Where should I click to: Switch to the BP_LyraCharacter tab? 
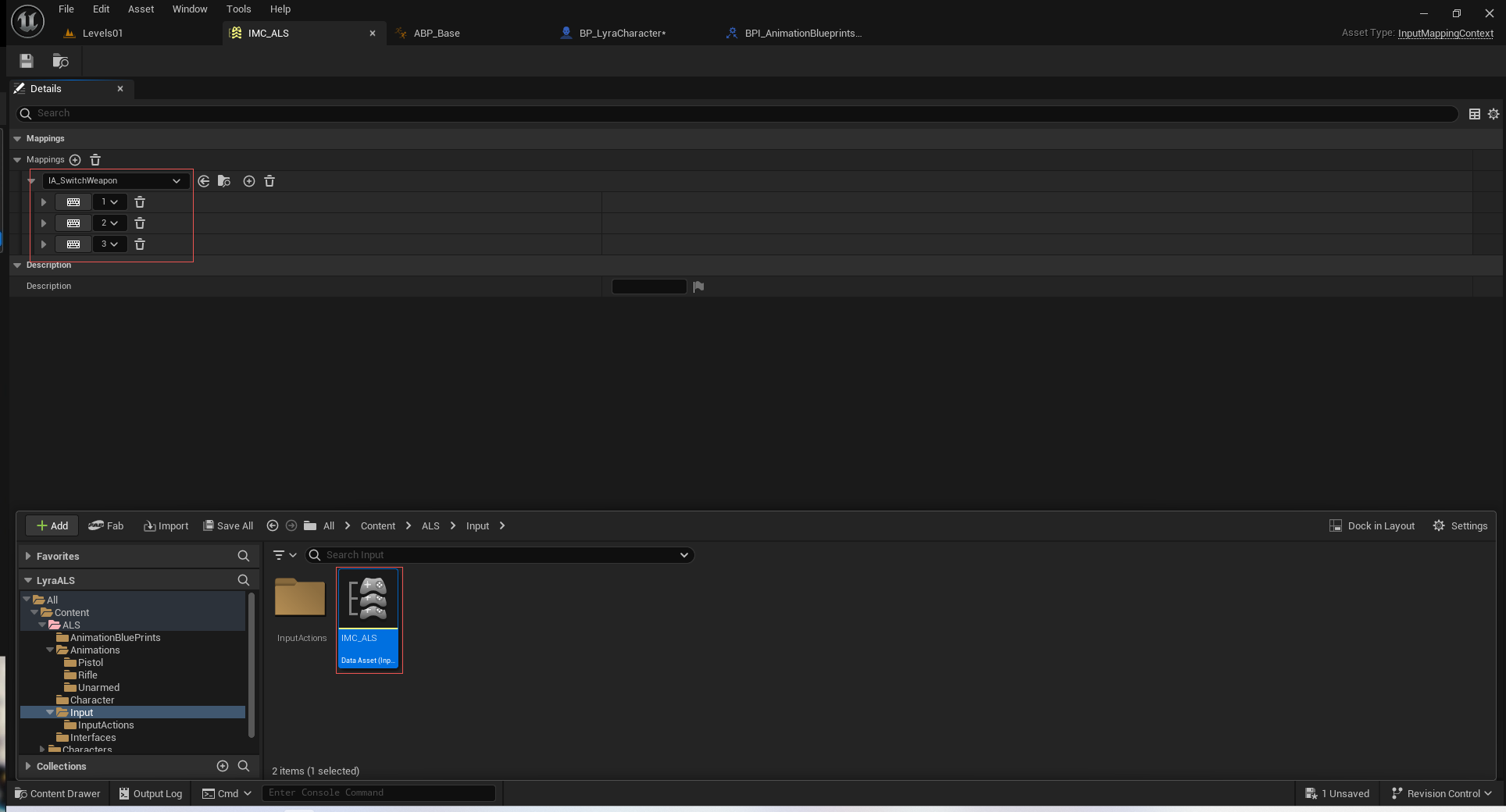[623, 34]
